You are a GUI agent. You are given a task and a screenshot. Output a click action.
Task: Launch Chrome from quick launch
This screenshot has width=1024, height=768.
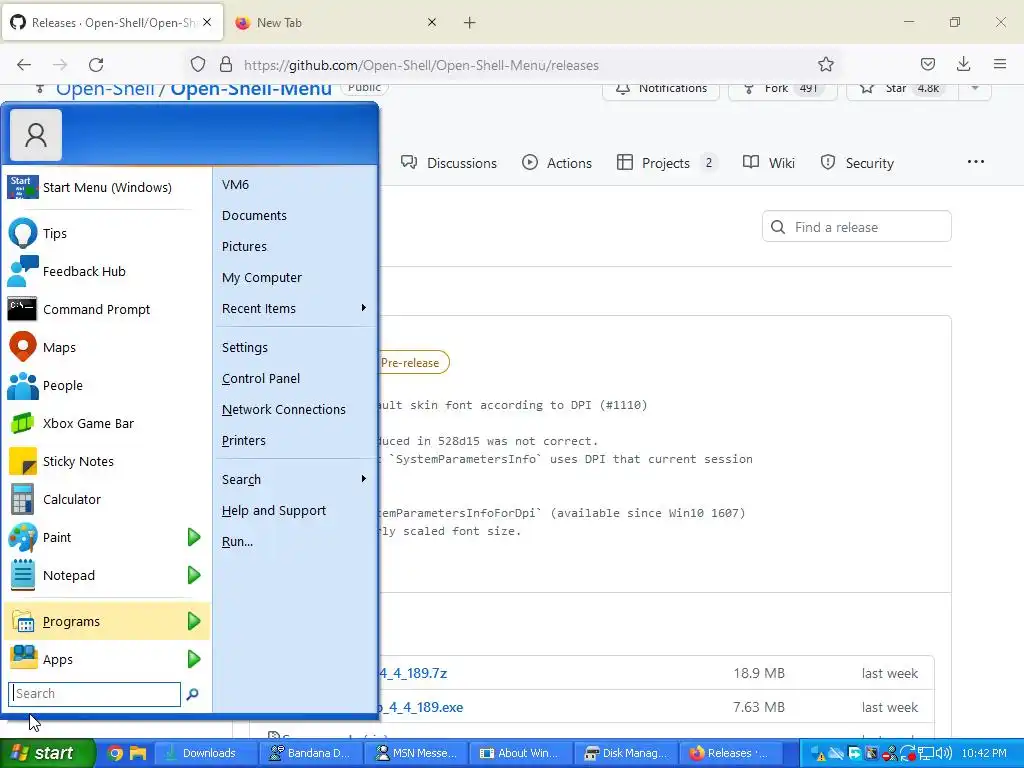click(115, 753)
